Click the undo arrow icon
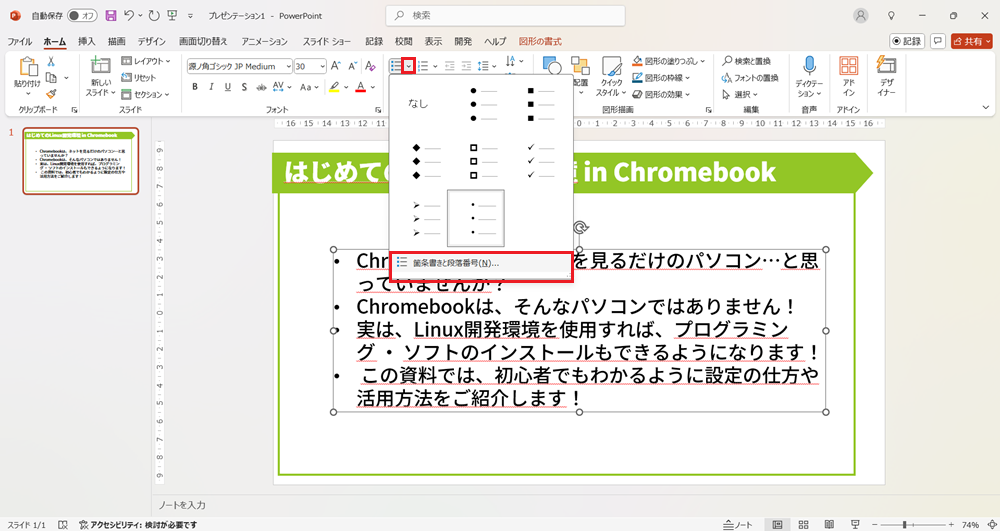 [129, 15]
